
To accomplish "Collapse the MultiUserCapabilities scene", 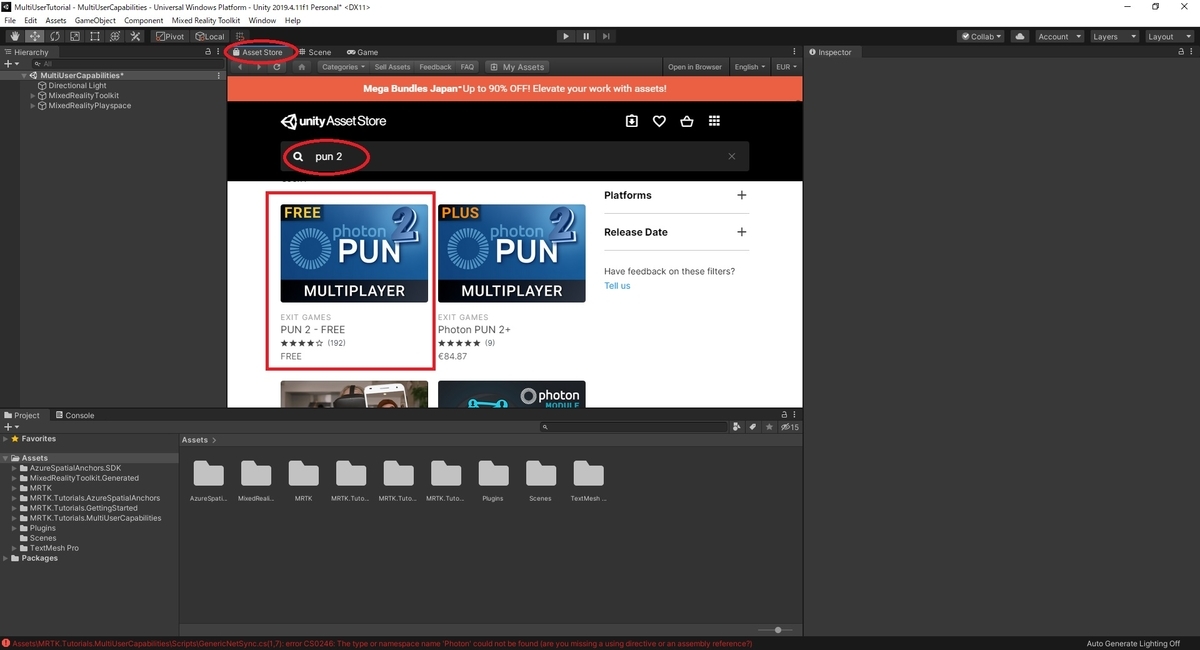I will [x=24, y=76].
